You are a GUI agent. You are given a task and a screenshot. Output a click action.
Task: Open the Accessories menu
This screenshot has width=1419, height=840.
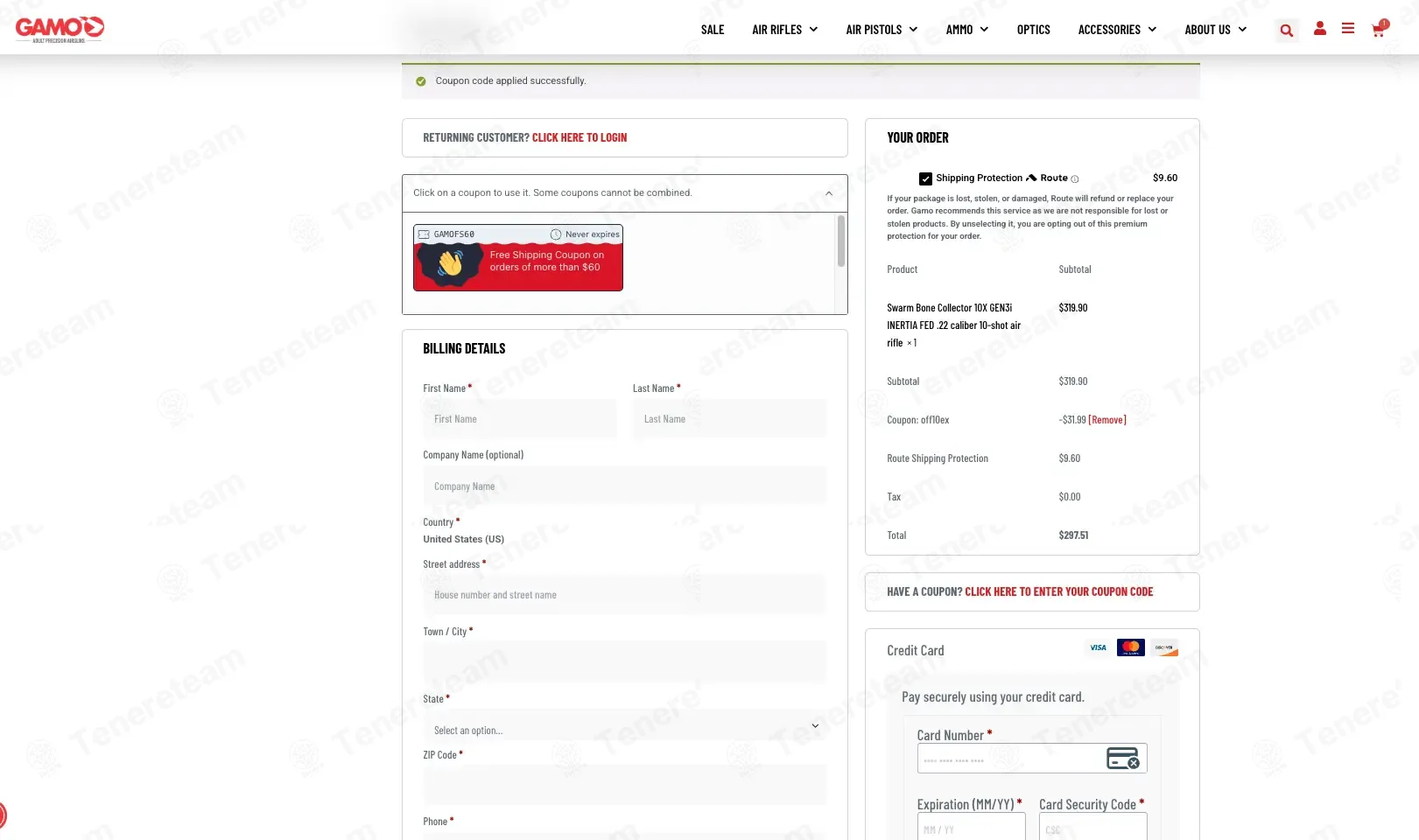point(1109,30)
